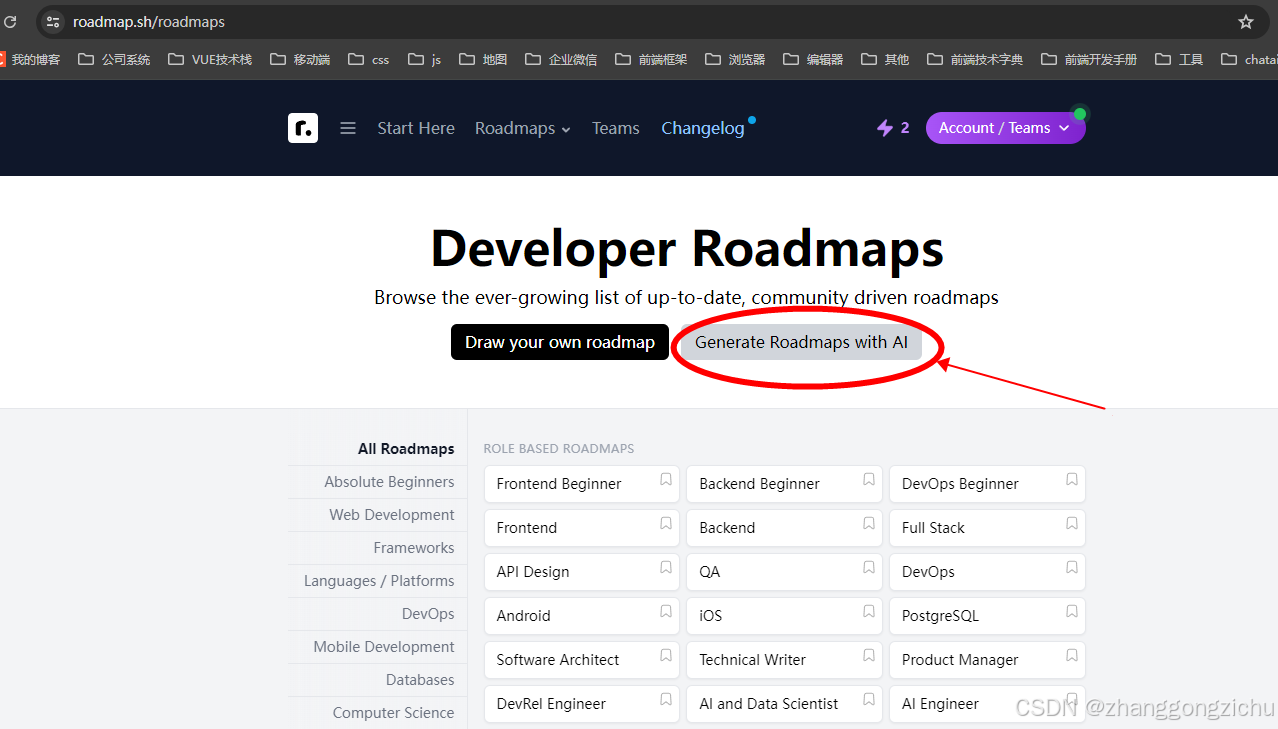Open the Account / Teams dropdown
This screenshot has width=1278, height=729.
click(x=1005, y=128)
